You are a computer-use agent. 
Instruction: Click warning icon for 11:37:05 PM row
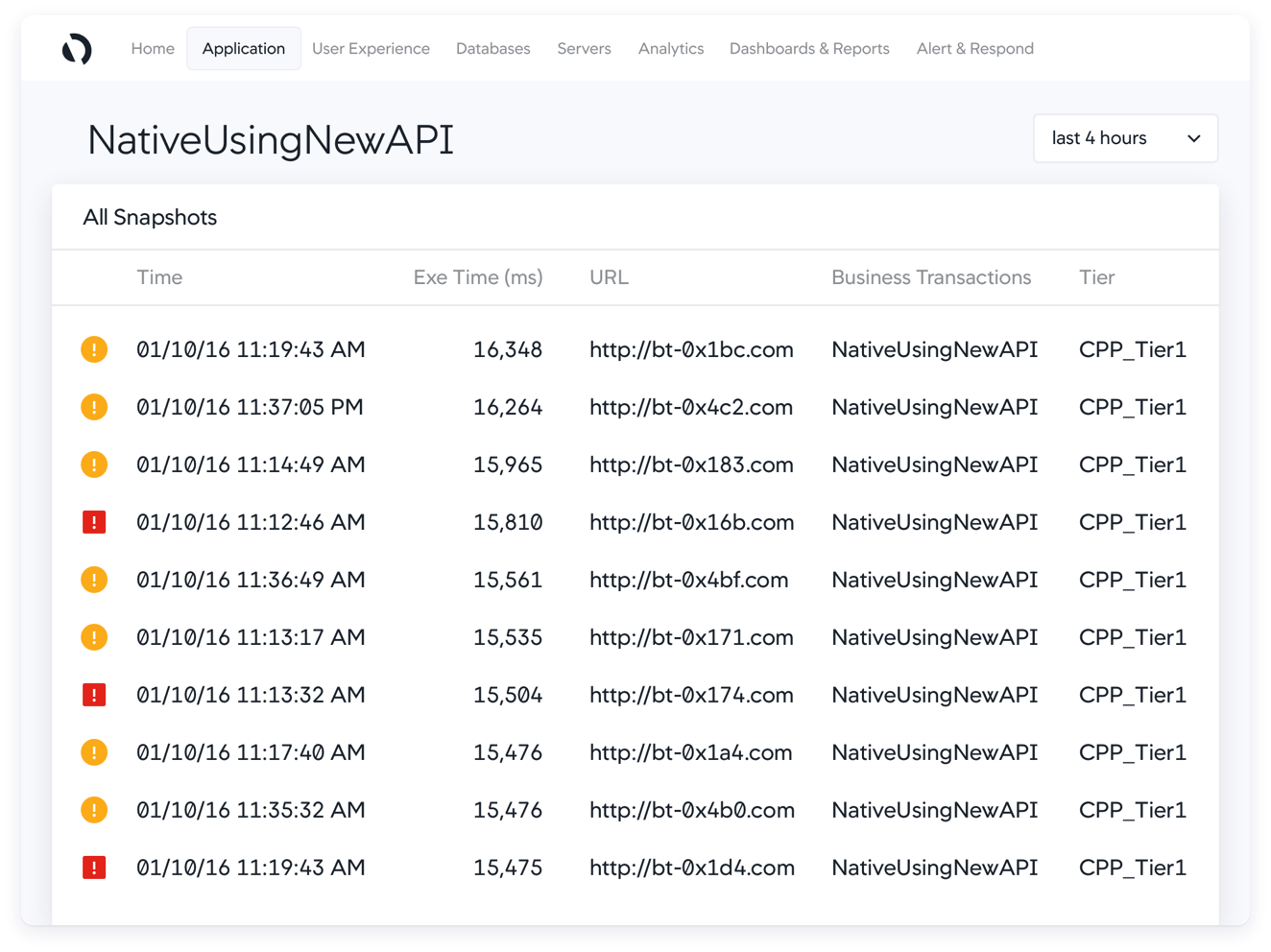click(94, 407)
